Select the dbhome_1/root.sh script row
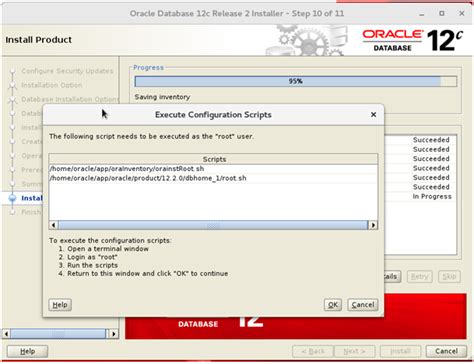This screenshot has height=364, width=474. pos(213,178)
